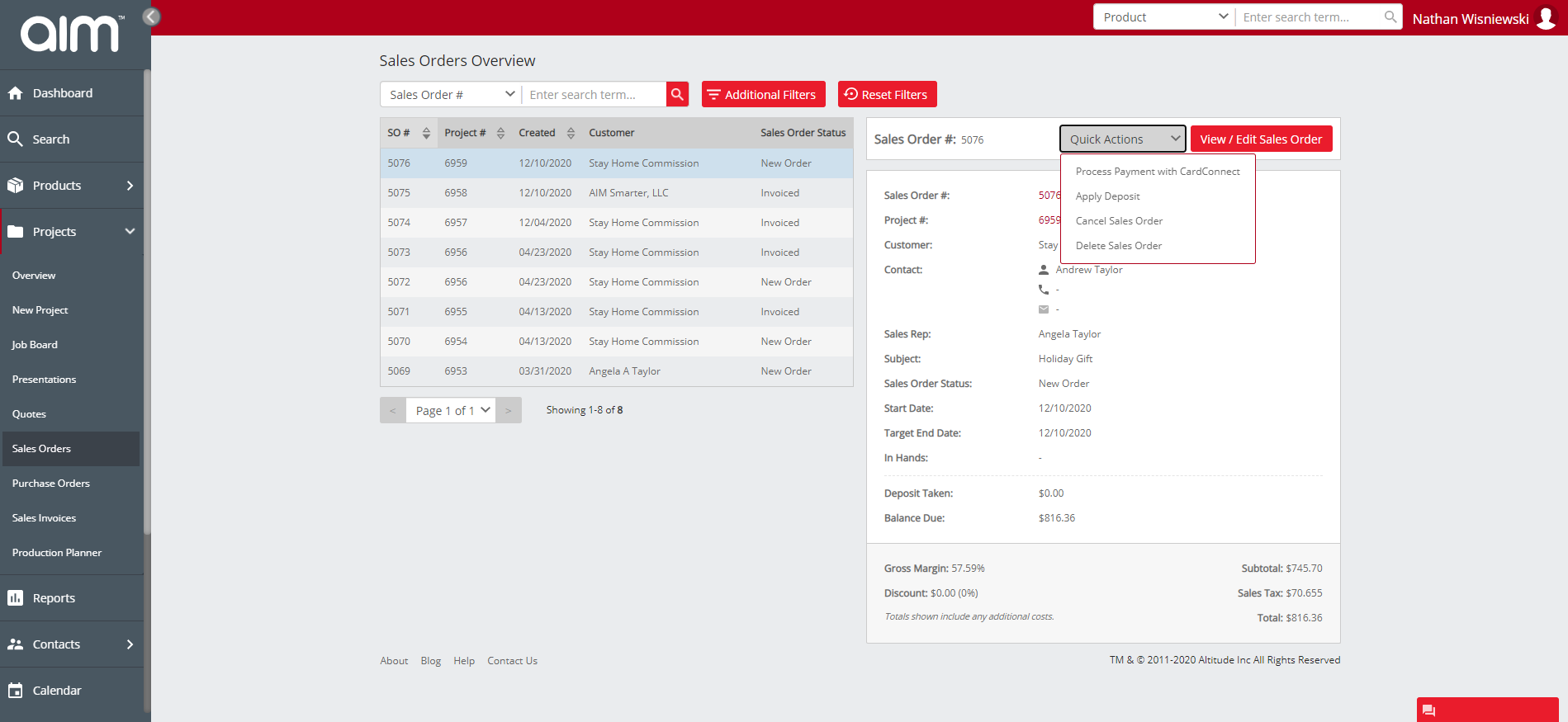Click the top bar search magnifier icon
This screenshot has width=1568, height=722.
[x=1390, y=17]
